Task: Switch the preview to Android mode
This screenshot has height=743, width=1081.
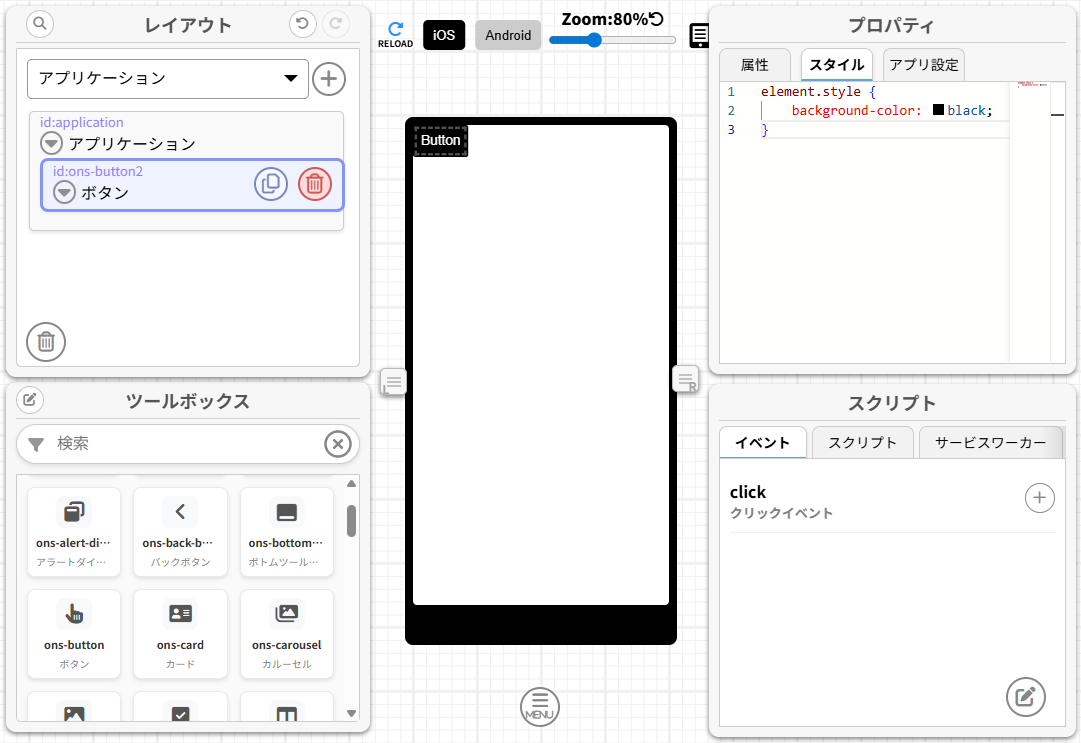Action: (507, 35)
